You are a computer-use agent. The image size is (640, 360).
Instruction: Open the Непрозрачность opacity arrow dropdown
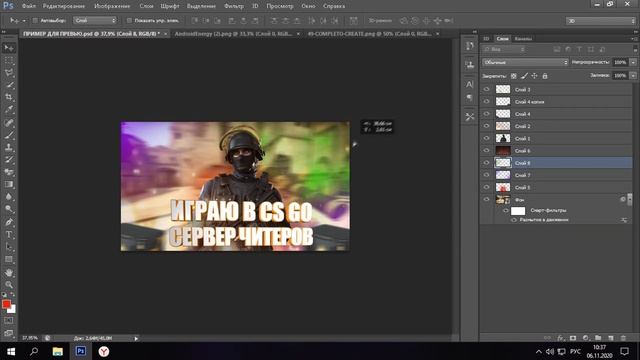pos(633,62)
